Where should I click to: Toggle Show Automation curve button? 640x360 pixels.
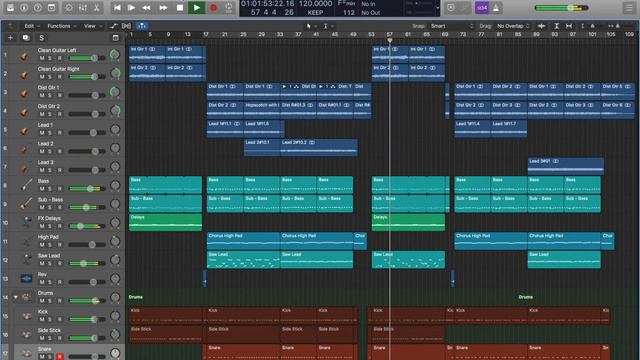coord(114,26)
